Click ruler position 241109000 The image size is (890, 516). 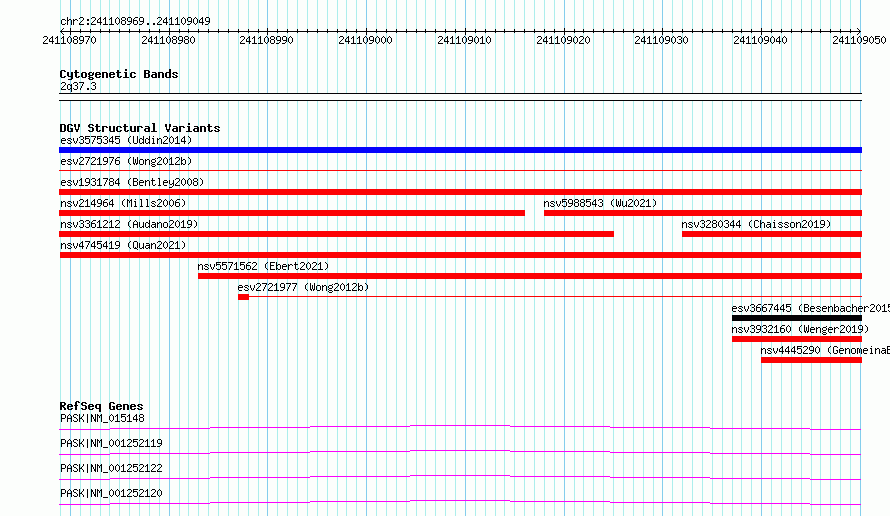point(366,40)
